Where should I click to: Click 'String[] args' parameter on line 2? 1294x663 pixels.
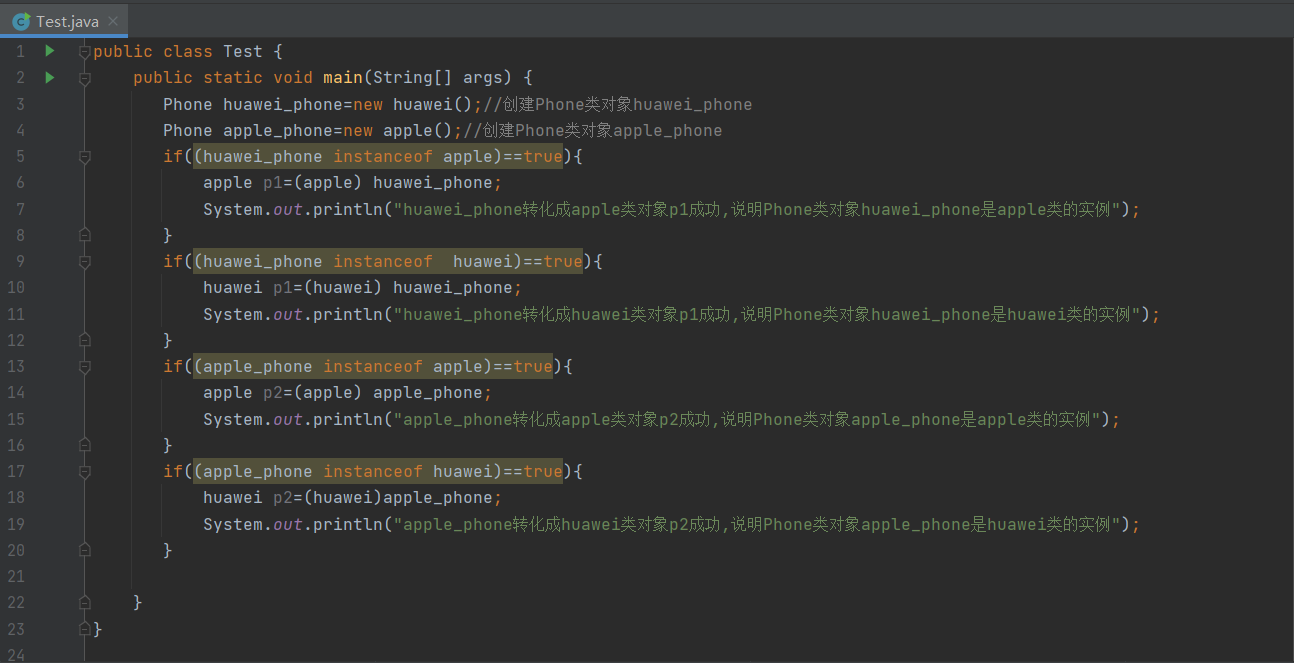[x=438, y=77]
